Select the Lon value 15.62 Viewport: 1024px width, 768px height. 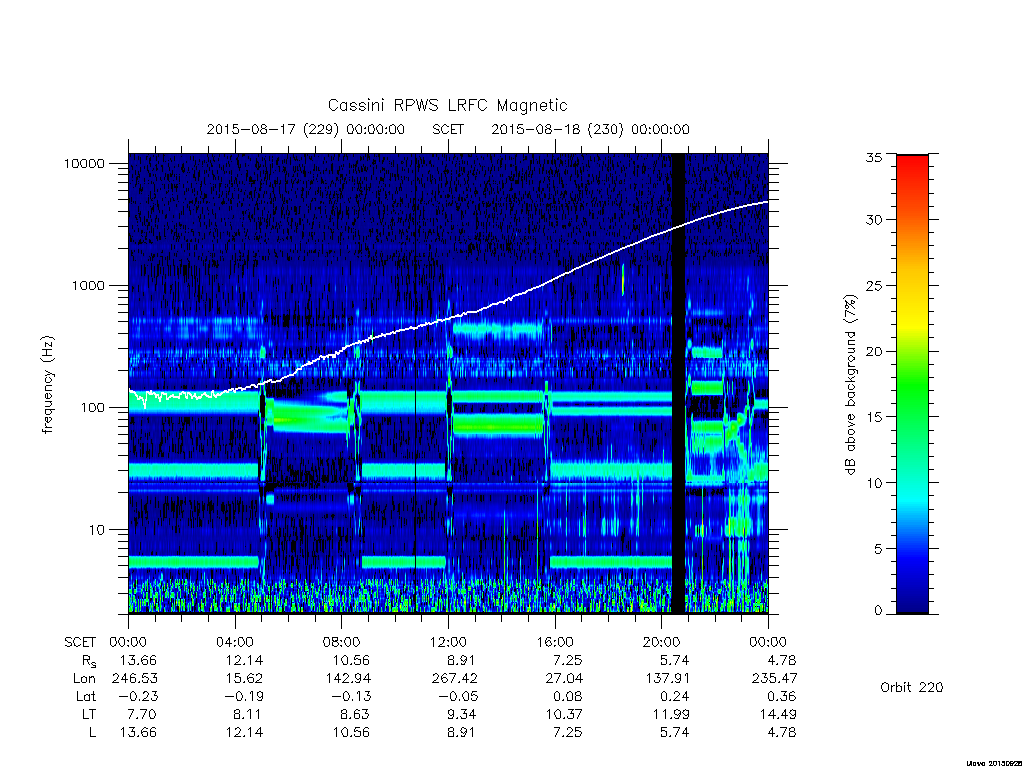244,679
